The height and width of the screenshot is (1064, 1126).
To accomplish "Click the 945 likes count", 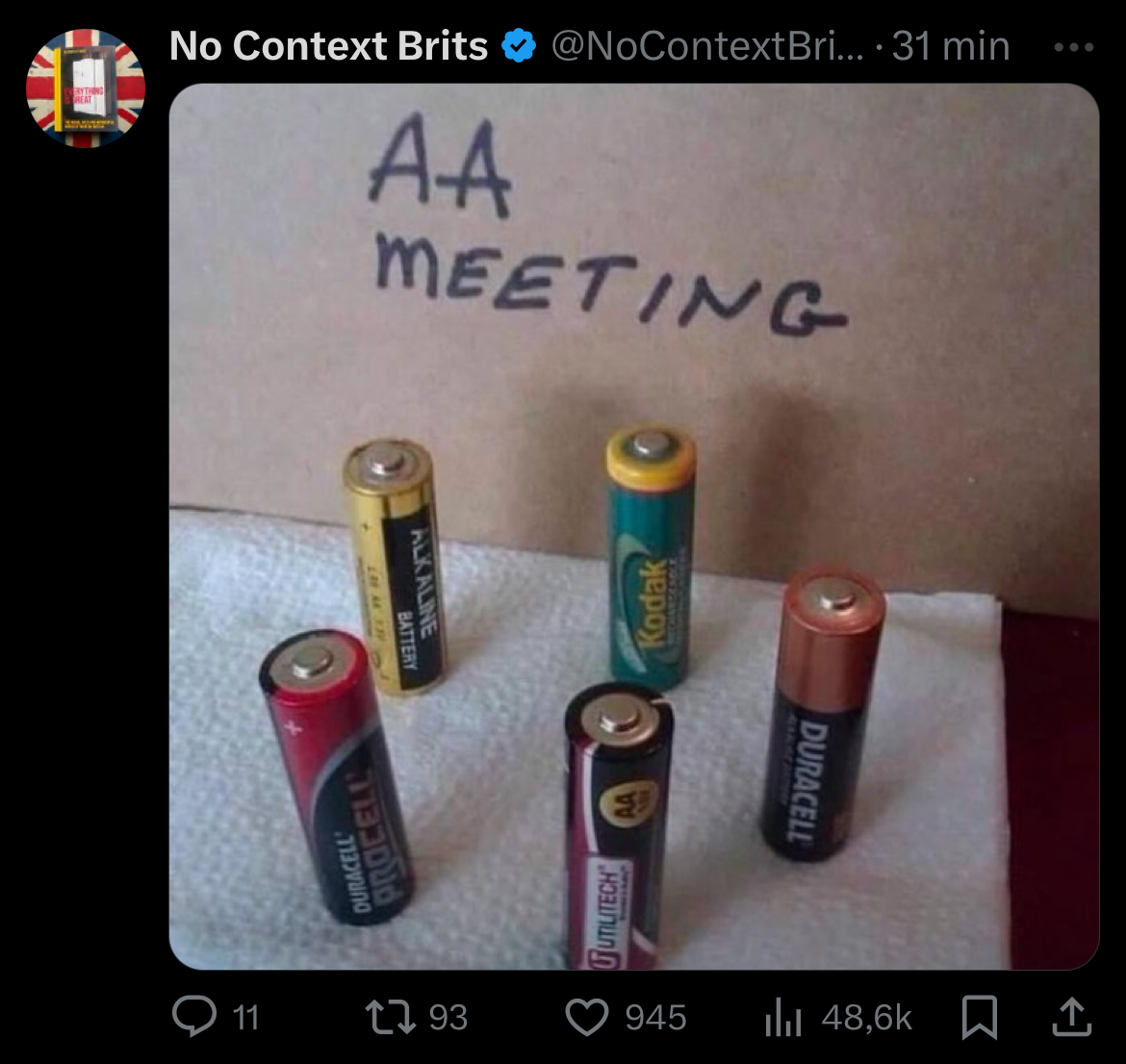I will 655,1018.
